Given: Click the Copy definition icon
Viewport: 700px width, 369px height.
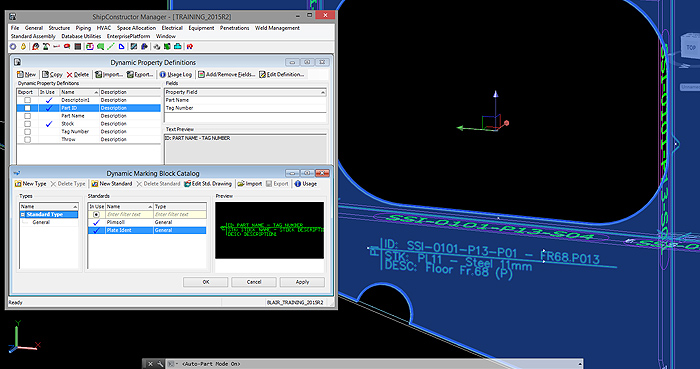Looking at the screenshot, I should (46, 75).
